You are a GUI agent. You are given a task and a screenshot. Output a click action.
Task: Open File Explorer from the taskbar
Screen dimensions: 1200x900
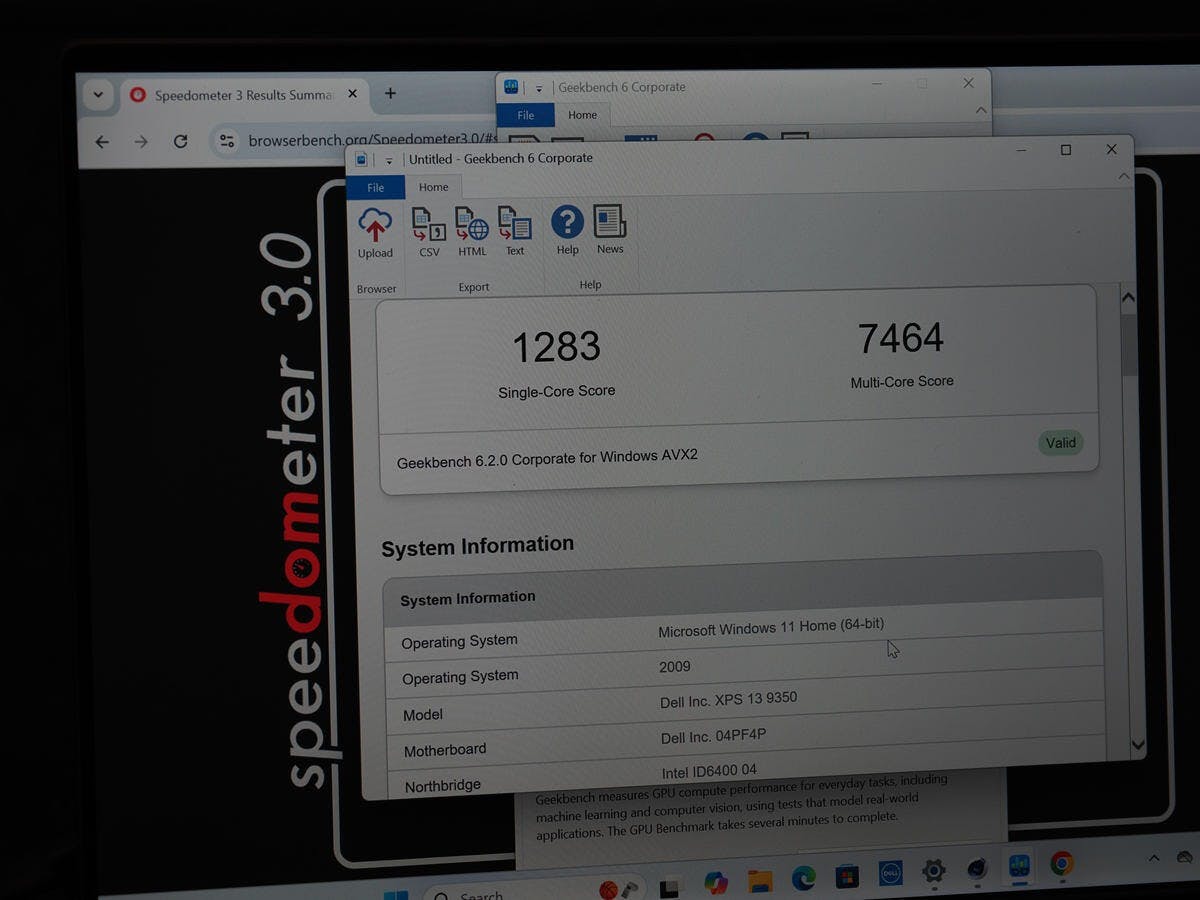pos(760,881)
